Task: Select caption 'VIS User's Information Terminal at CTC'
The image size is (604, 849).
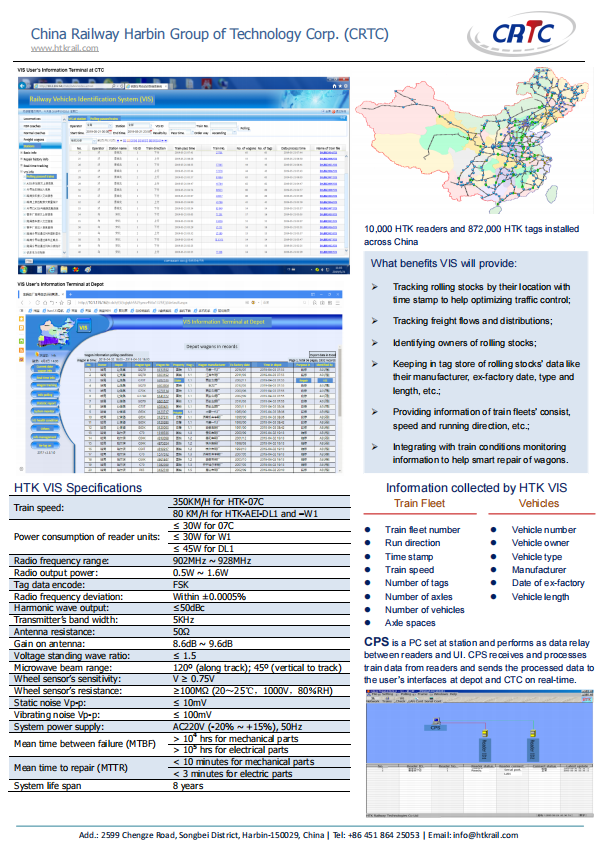Action: coord(61,70)
